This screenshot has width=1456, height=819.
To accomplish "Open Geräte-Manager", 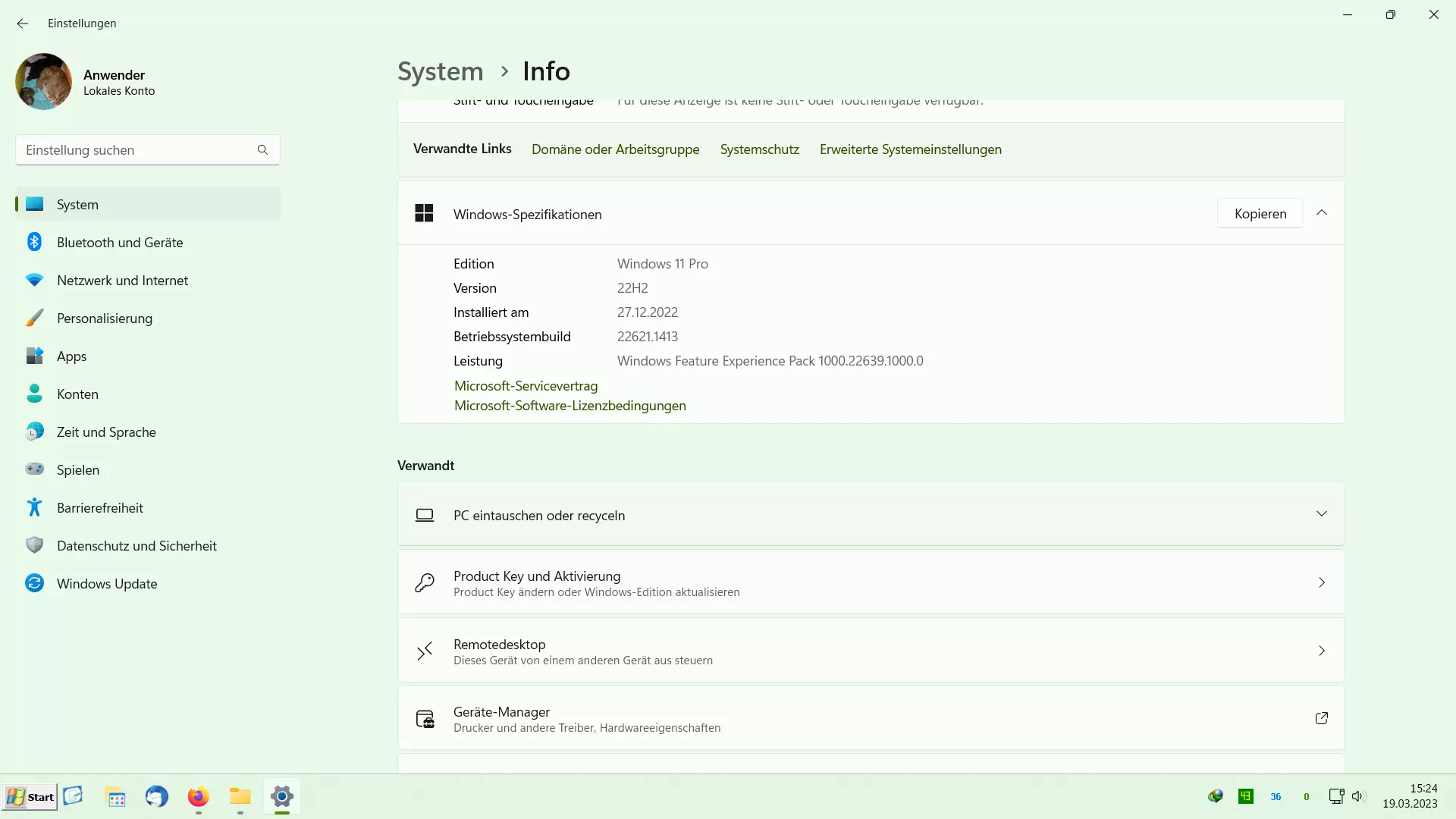I will (x=871, y=718).
